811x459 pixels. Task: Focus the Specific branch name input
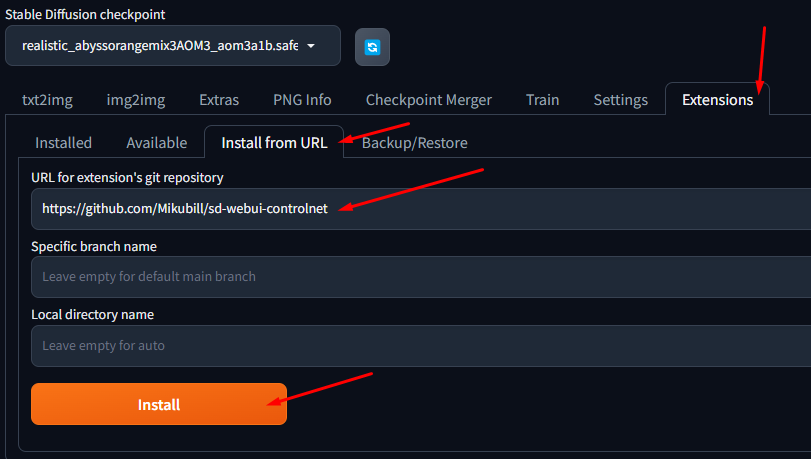pyautogui.click(x=420, y=277)
